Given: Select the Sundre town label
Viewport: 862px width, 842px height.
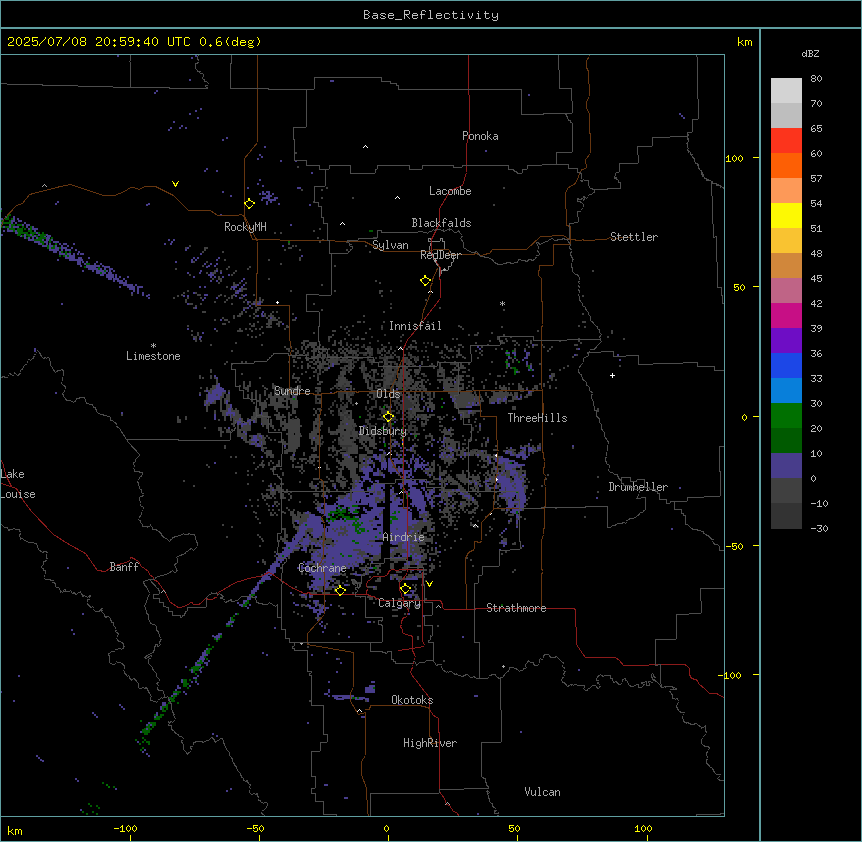Looking at the screenshot, I should tap(292, 391).
